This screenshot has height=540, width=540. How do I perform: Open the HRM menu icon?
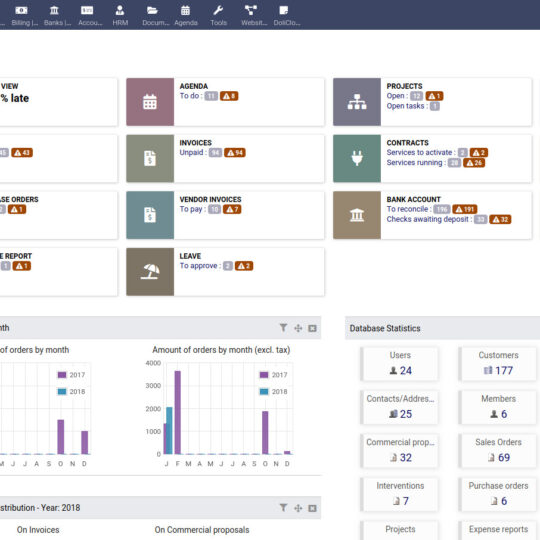pos(120,11)
